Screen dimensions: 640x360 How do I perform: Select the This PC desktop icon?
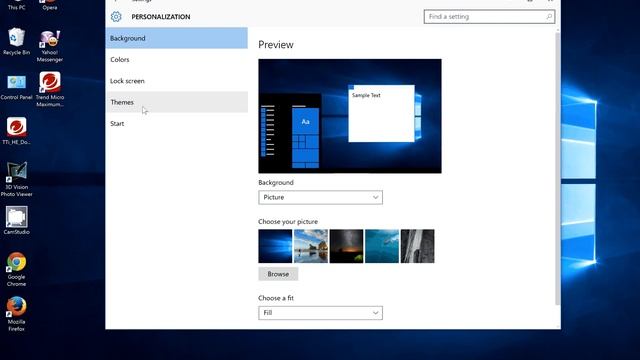(16, 5)
